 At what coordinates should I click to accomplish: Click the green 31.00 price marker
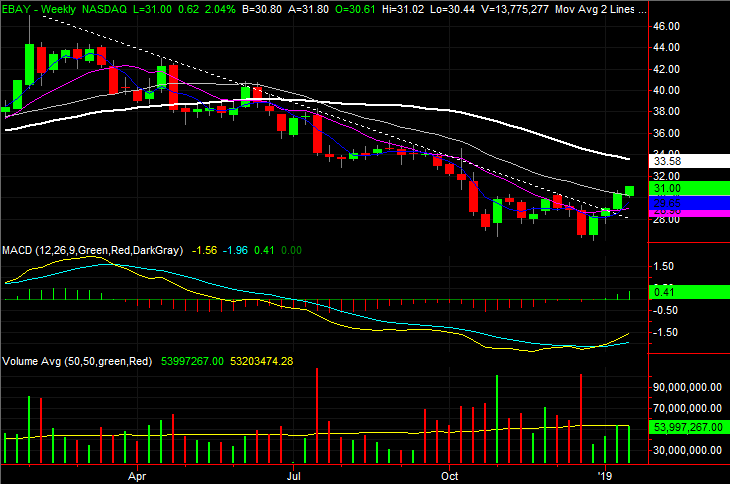click(689, 188)
